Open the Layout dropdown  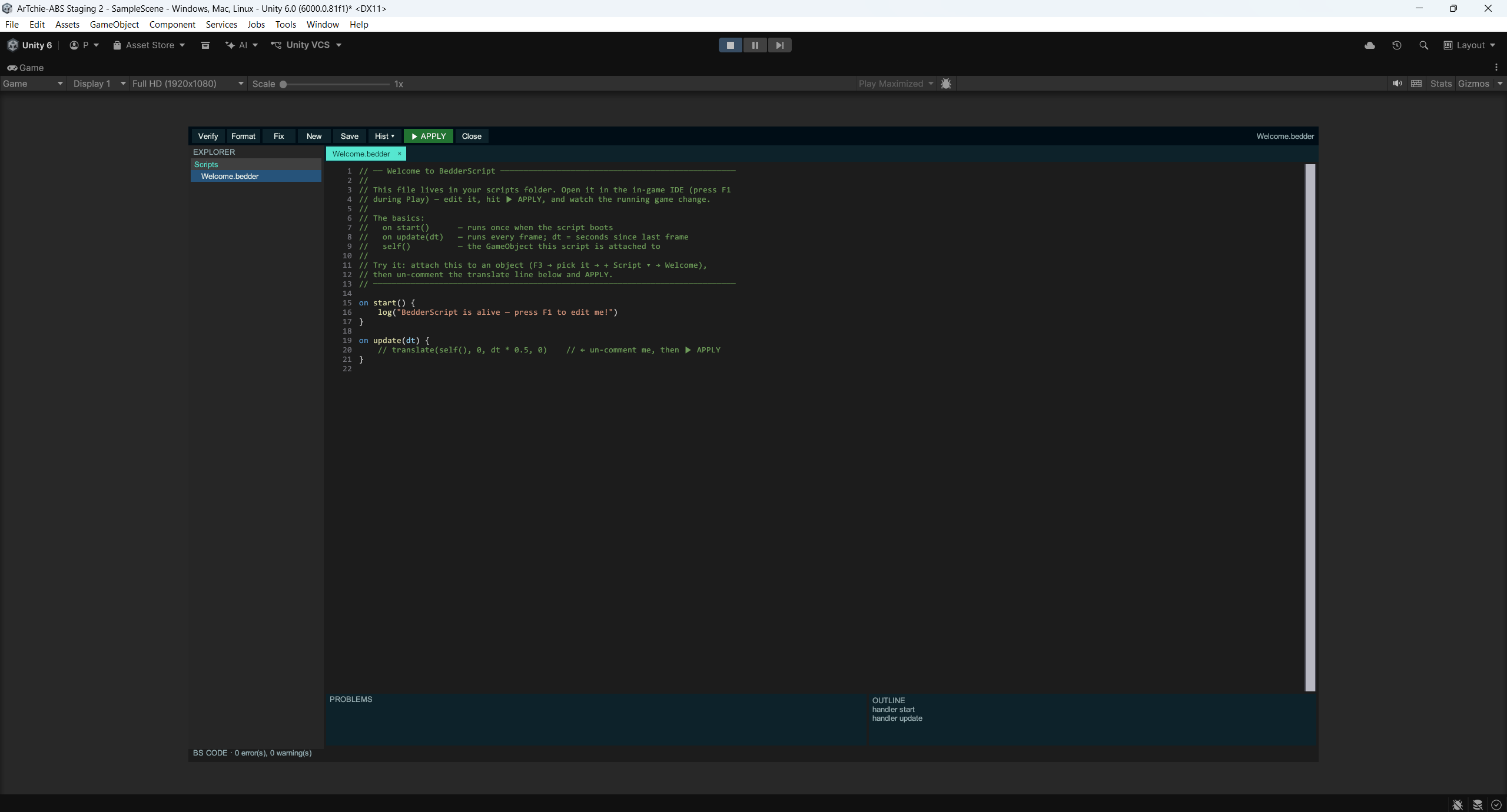pos(1469,45)
